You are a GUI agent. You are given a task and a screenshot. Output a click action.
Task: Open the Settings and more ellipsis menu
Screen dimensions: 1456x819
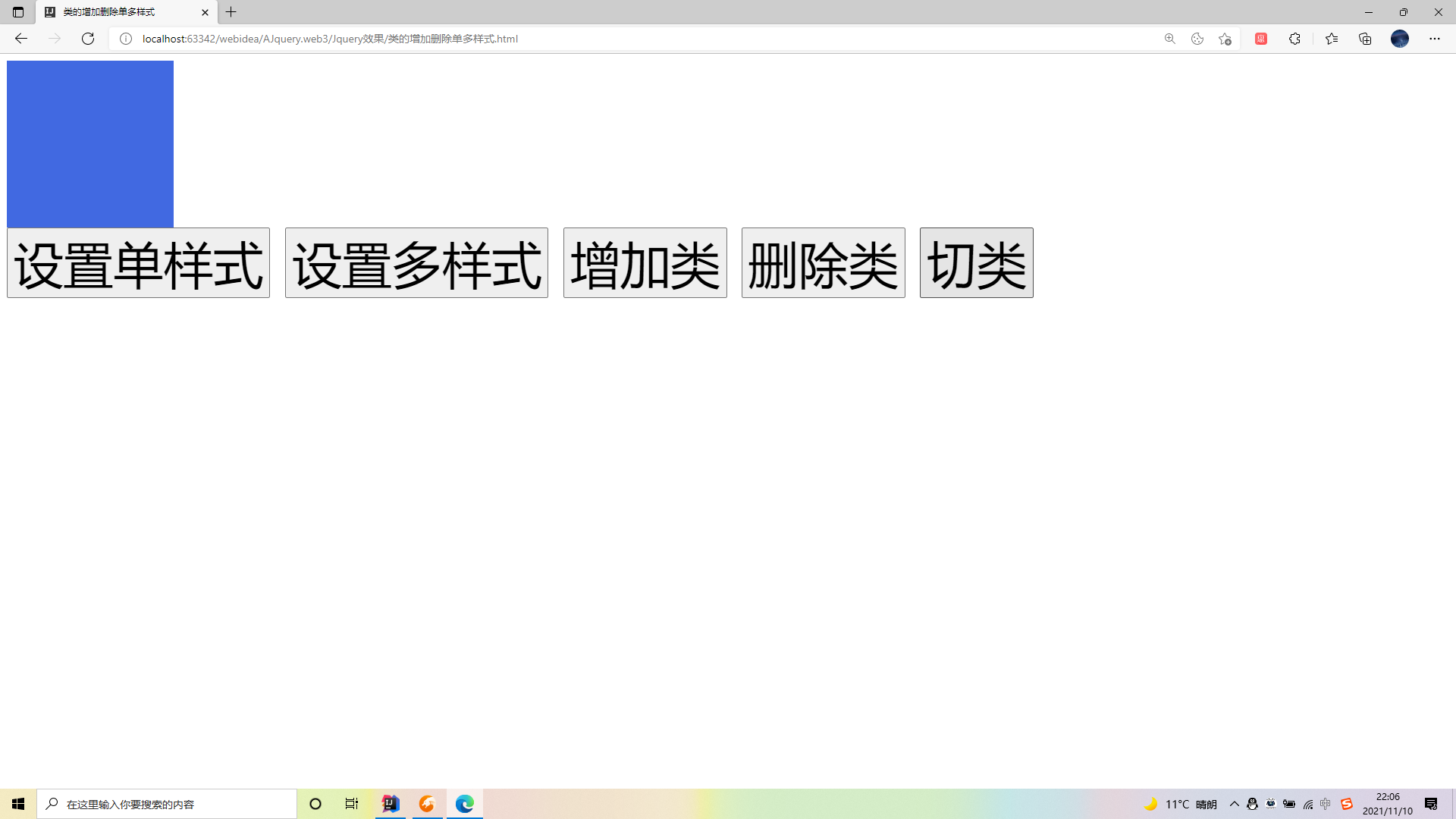[1434, 39]
